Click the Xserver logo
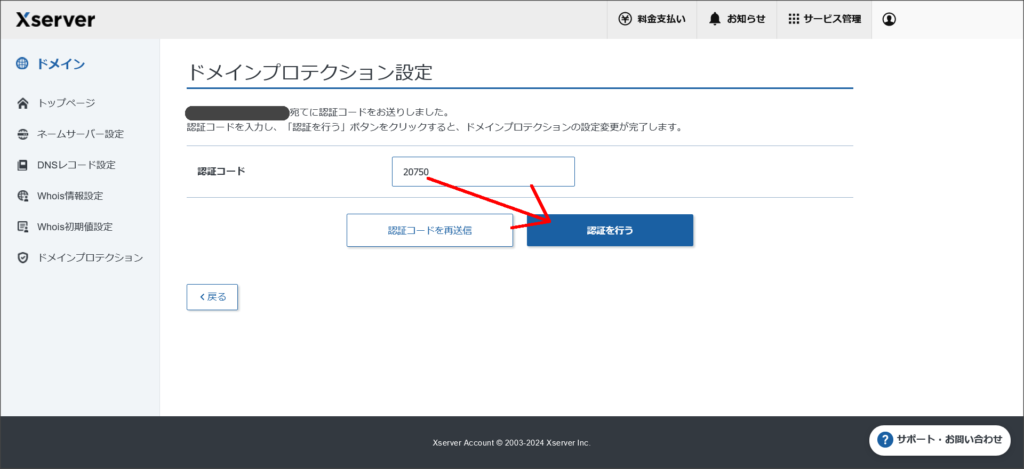 [x=56, y=20]
